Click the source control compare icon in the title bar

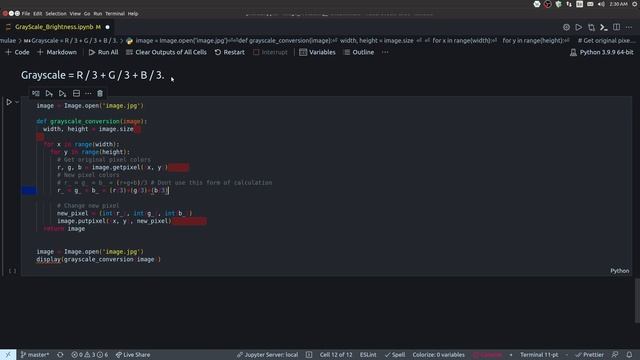[566, 27]
